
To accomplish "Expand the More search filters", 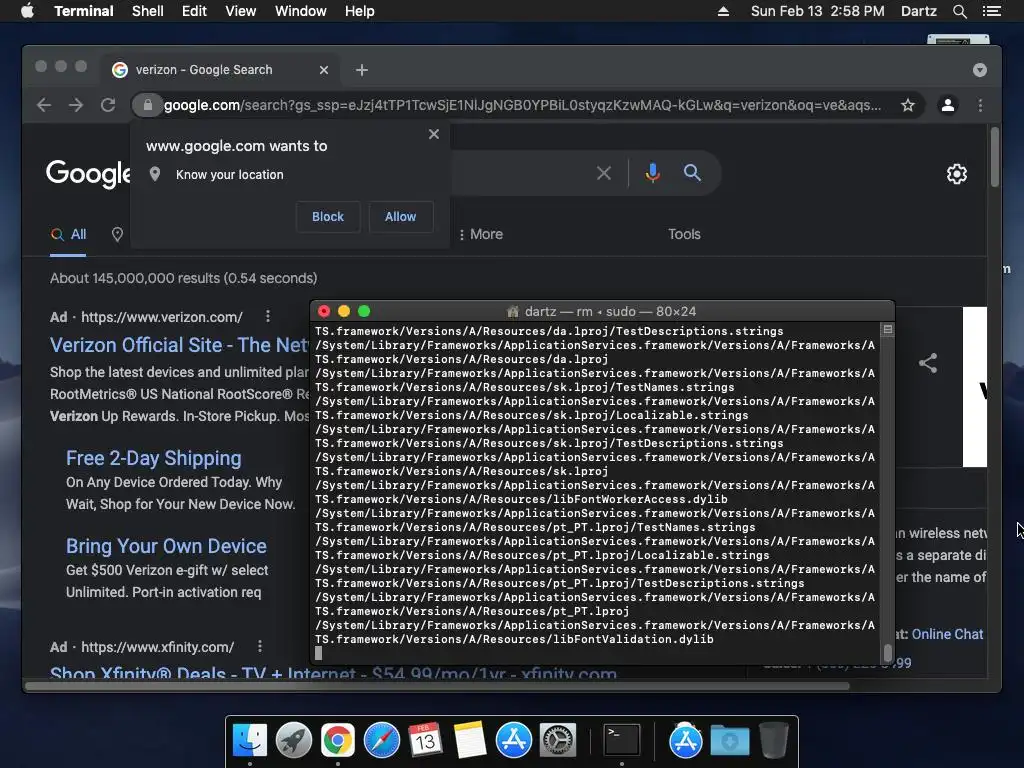I will click(481, 234).
